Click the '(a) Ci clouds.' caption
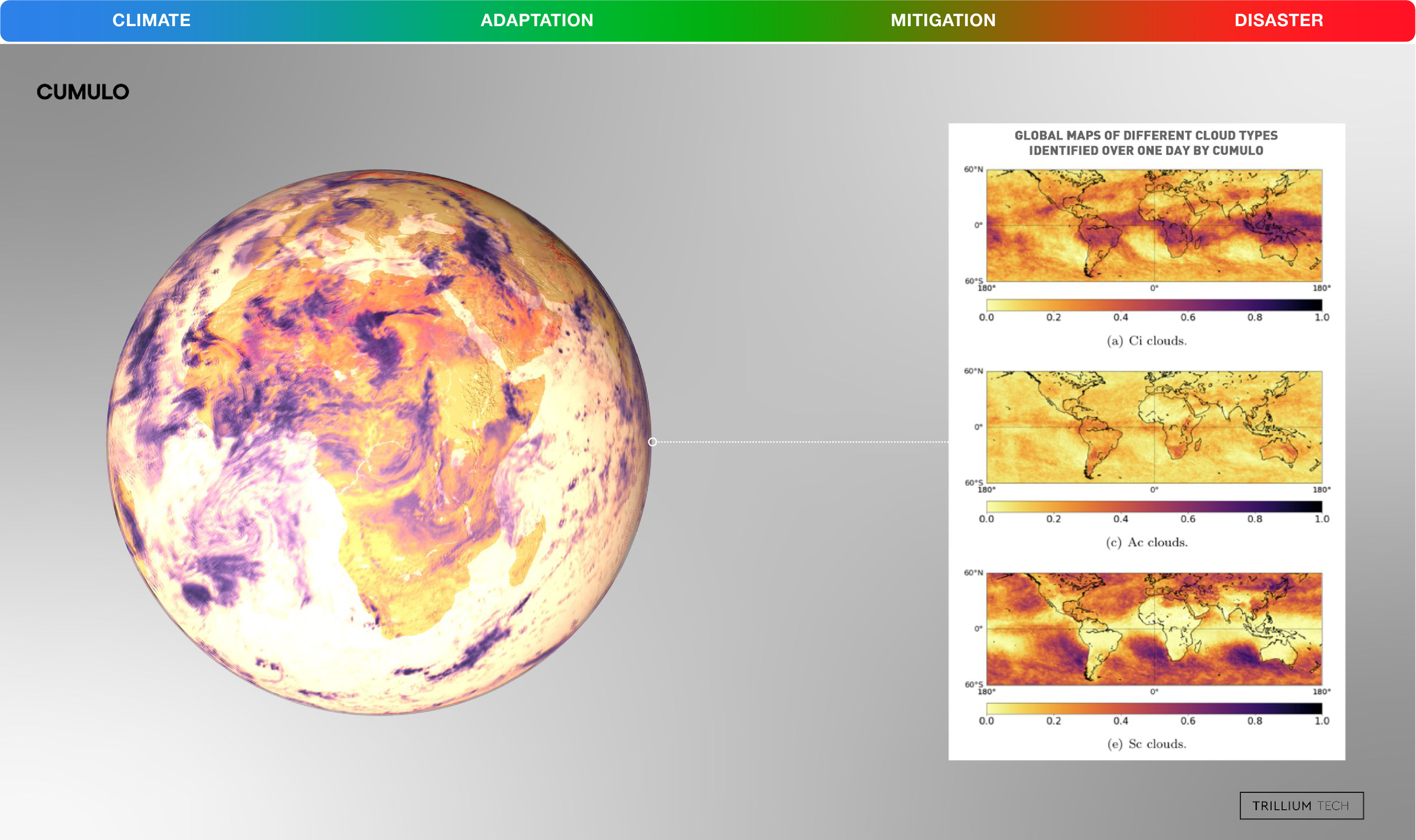 (1146, 340)
